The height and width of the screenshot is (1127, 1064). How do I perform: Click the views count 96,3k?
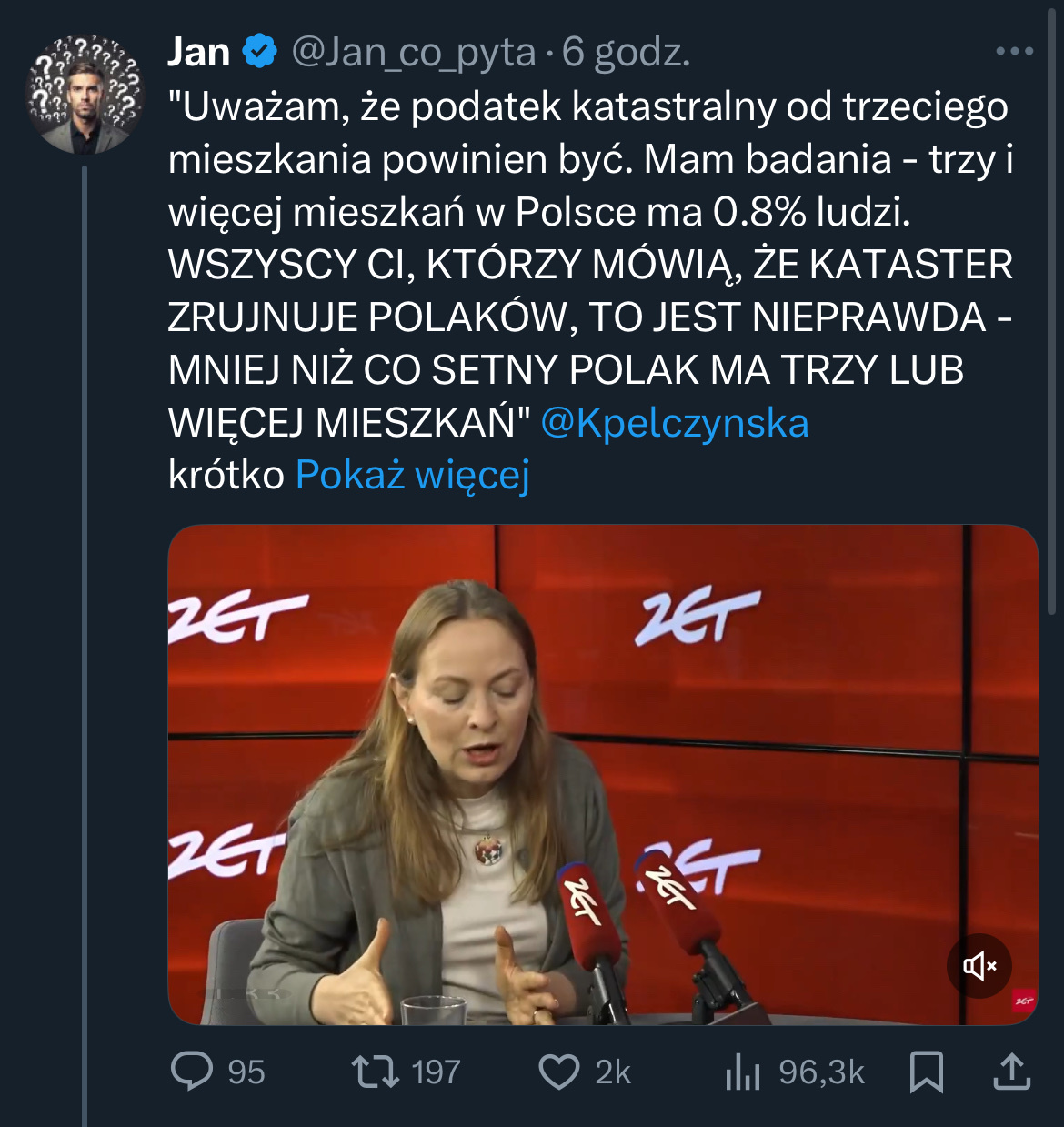coord(821,1072)
